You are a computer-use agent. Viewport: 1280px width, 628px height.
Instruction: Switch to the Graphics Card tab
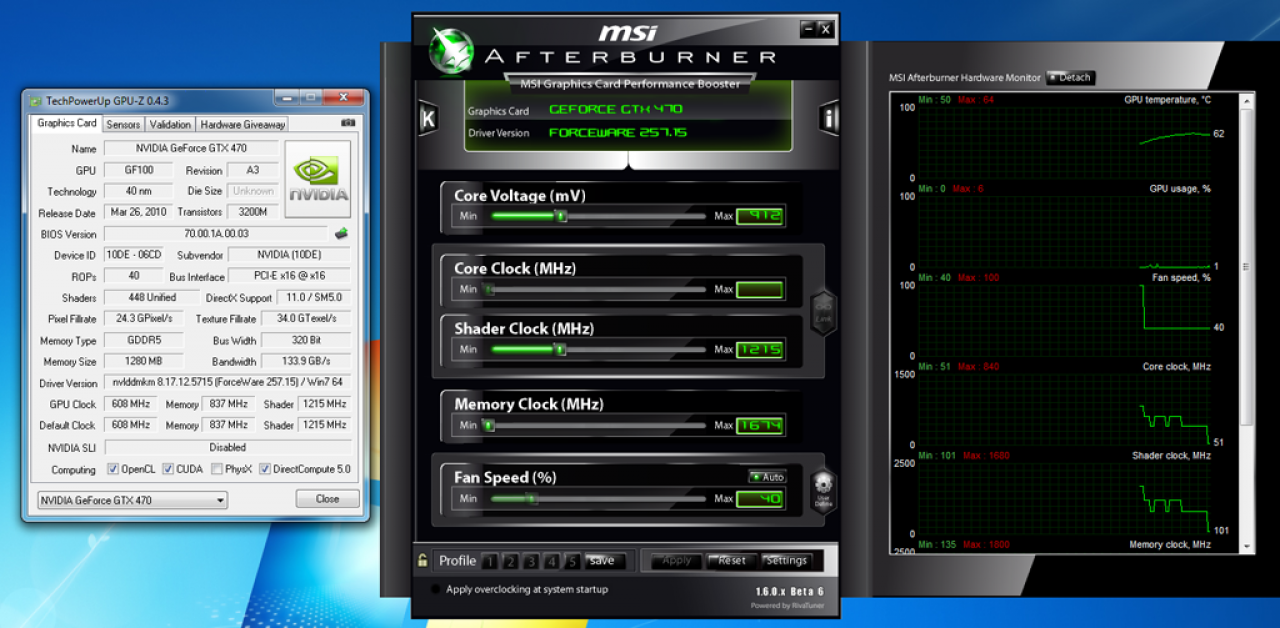click(x=67, y=124)
